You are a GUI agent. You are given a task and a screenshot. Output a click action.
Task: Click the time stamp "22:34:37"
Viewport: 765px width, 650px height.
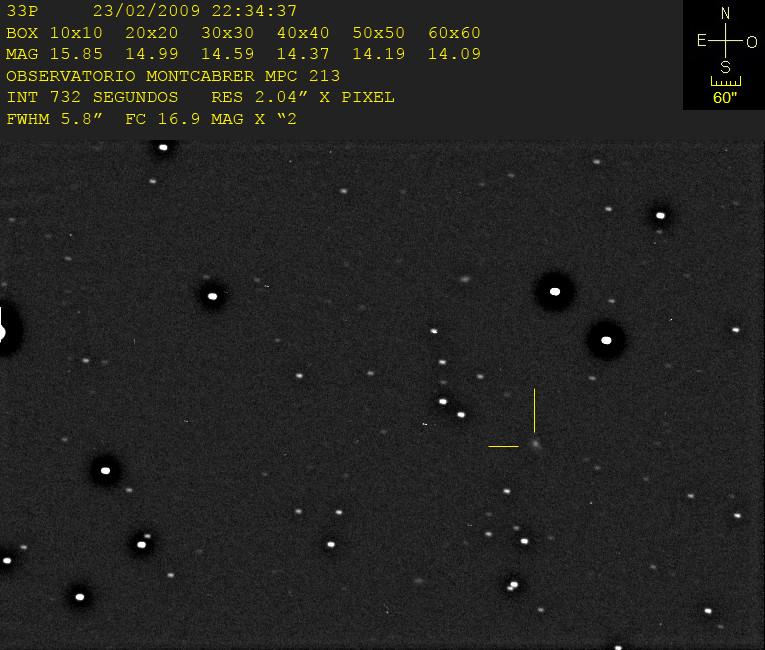click(x=254, y=11)
